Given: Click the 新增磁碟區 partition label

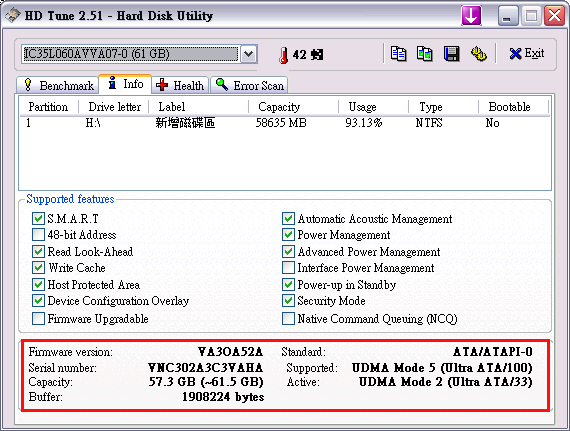Looking at the screenshot, I should click(x=185, y=123).
